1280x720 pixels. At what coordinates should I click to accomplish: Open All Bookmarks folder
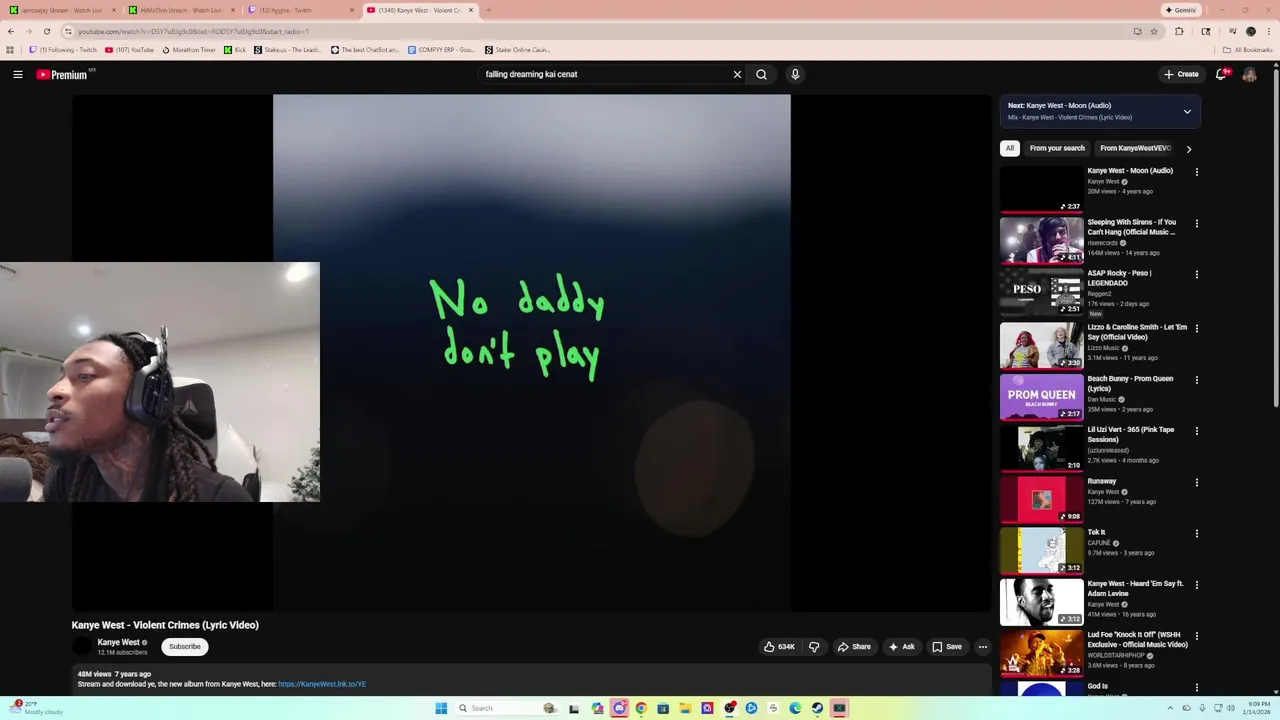pyautogui.click(x=1247, y=50)
